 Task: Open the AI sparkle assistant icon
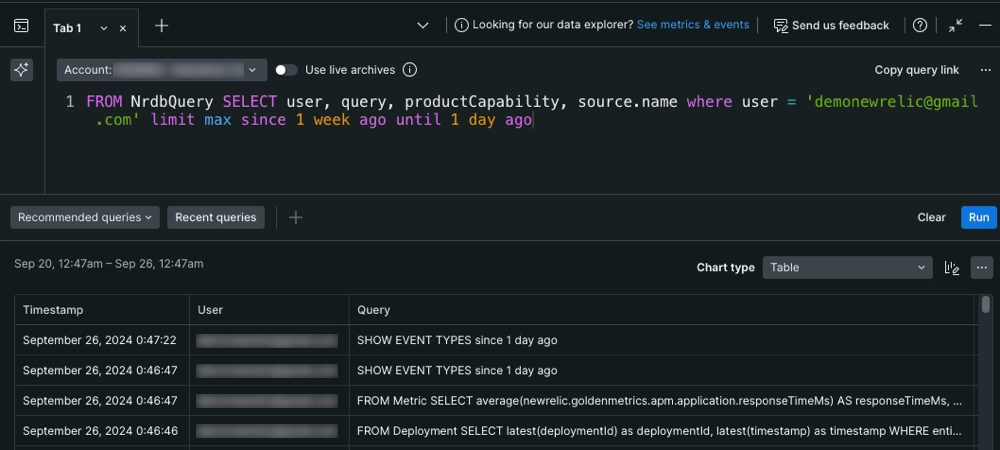pos(21,69)
